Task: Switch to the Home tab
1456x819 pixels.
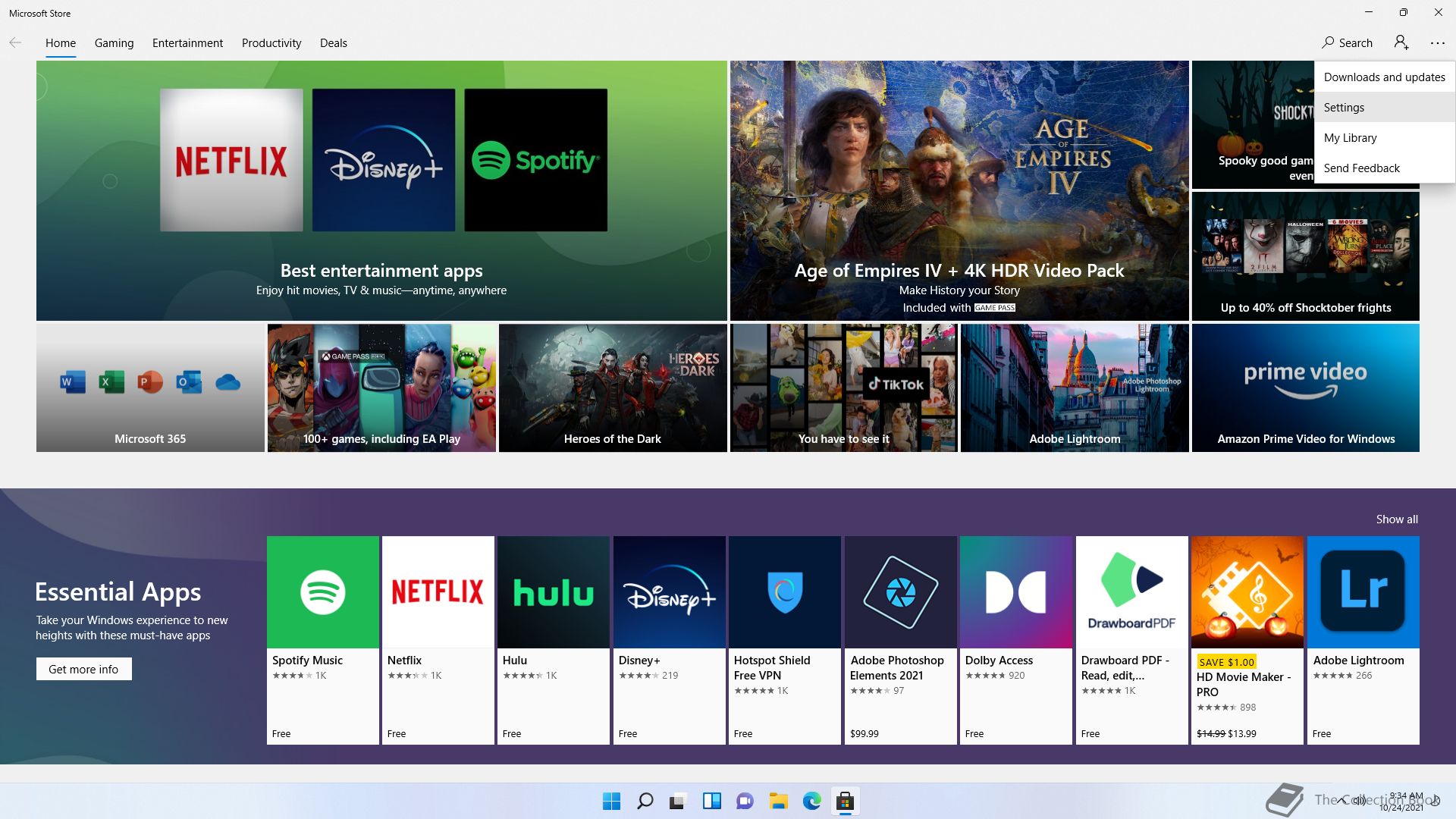Action: tap(61, 43)
